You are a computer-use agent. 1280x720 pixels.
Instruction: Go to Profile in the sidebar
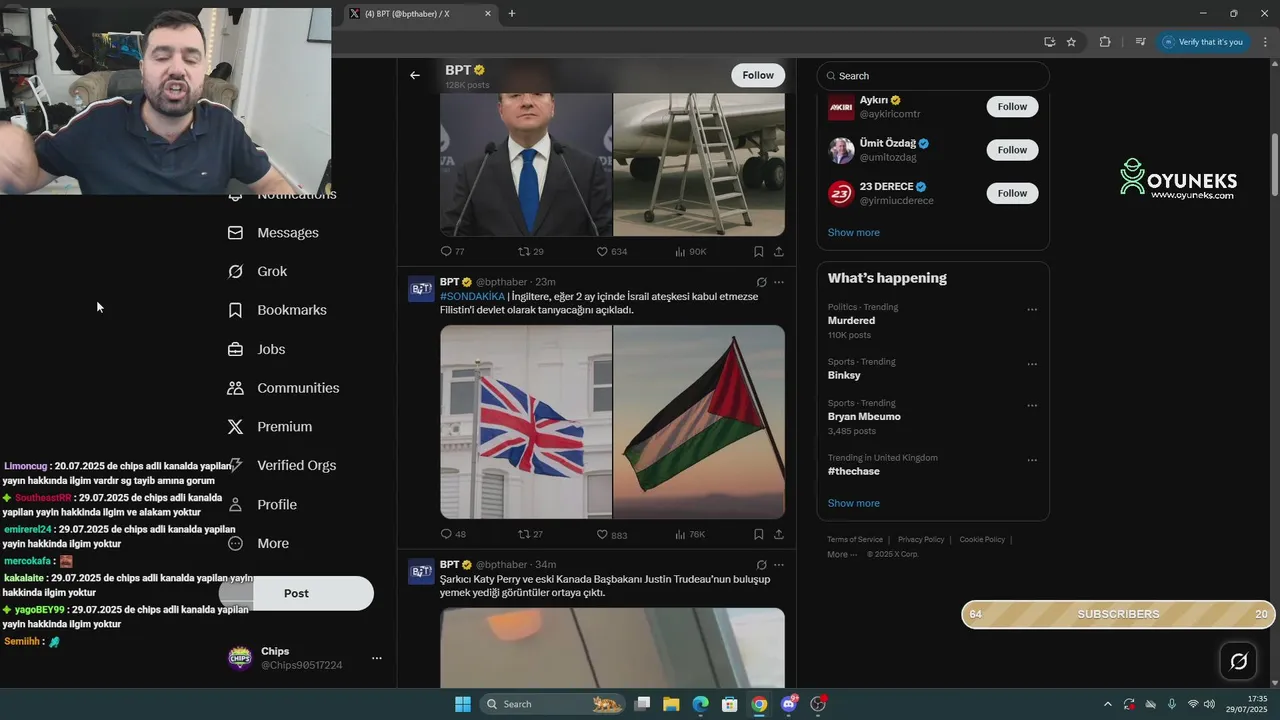262,505
